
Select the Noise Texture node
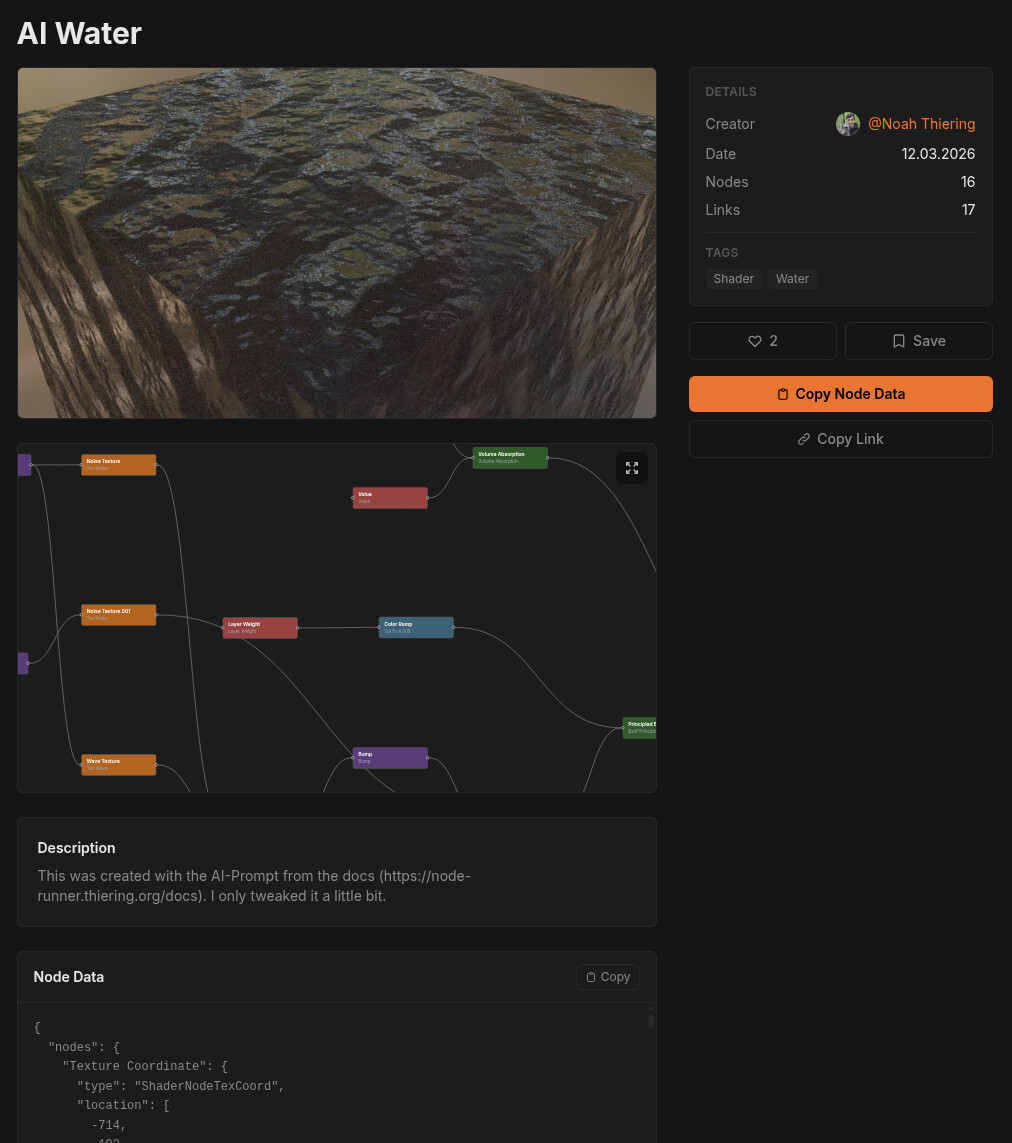point(119,465)
